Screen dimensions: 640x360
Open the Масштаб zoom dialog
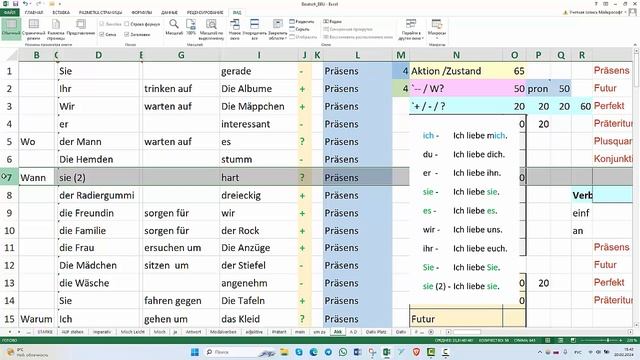[174, 27]
